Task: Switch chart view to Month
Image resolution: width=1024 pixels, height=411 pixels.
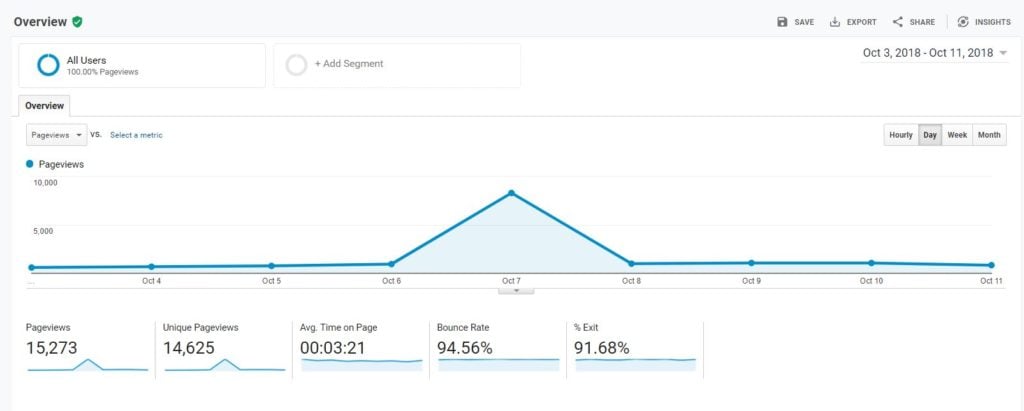Action: click(x=989, y=135)
